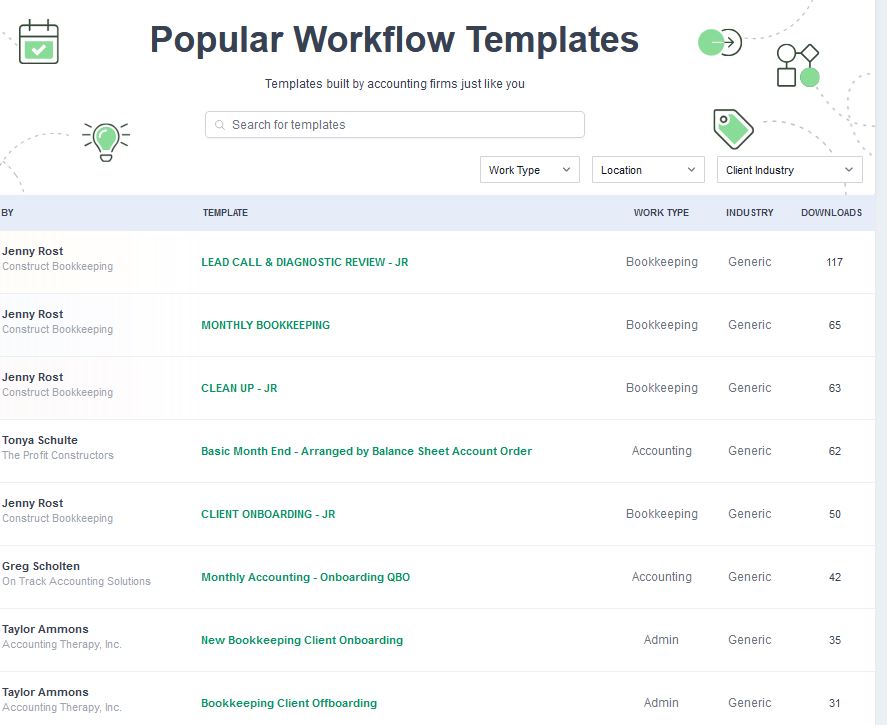Expand the Location filter dropdown

647,170
